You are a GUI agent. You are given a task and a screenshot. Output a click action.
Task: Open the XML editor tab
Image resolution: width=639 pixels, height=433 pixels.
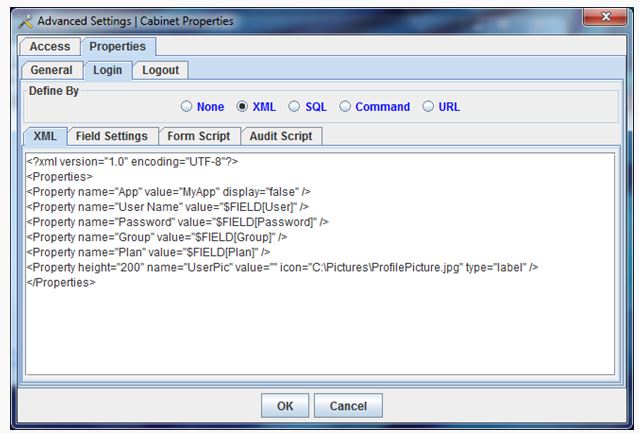click(45, 136)
